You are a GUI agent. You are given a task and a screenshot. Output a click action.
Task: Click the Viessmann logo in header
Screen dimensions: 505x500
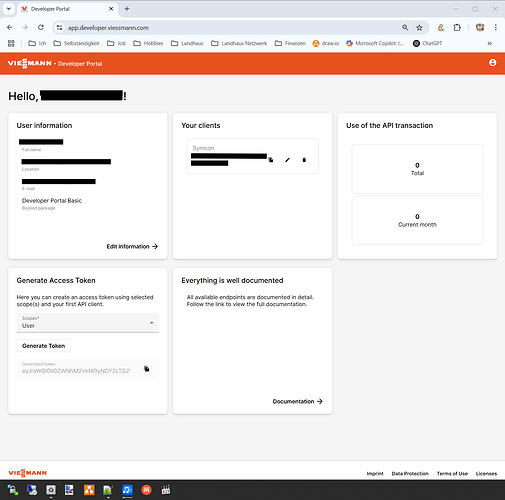click(29, 63)
